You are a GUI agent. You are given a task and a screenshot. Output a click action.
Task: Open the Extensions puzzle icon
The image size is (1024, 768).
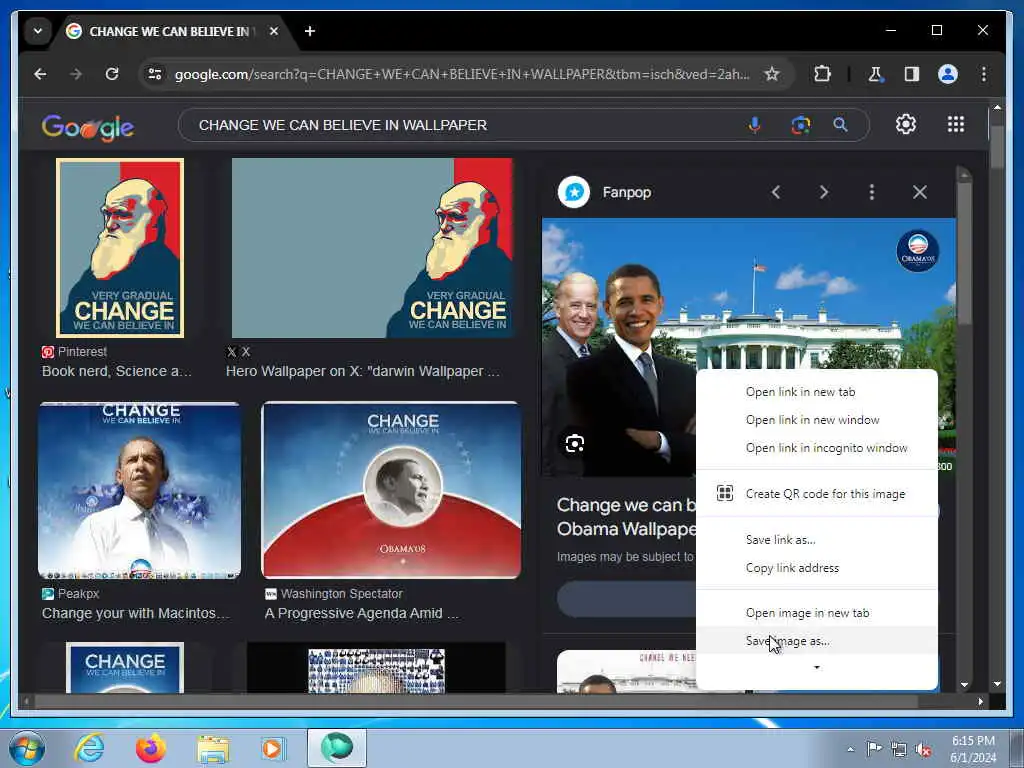pos(822,74)
